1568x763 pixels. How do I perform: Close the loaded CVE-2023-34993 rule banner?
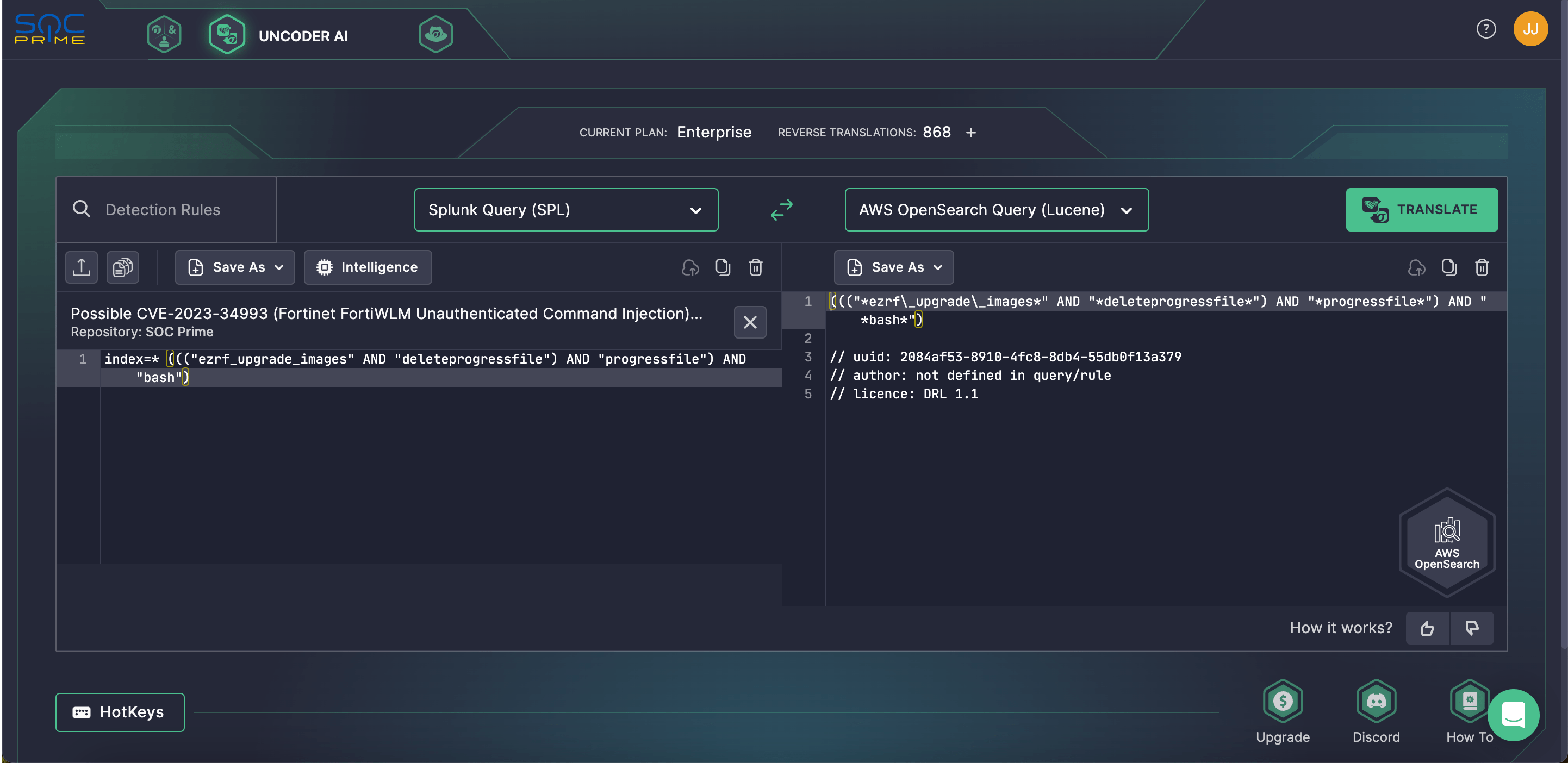pyautogui.click(x=750, y=322)
